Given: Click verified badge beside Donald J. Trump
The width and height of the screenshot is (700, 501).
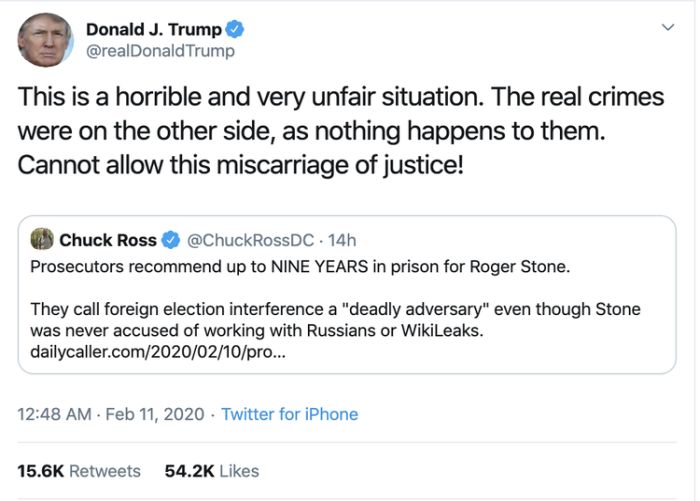Looking at the screenshot, I should click(x=235, y=28).
